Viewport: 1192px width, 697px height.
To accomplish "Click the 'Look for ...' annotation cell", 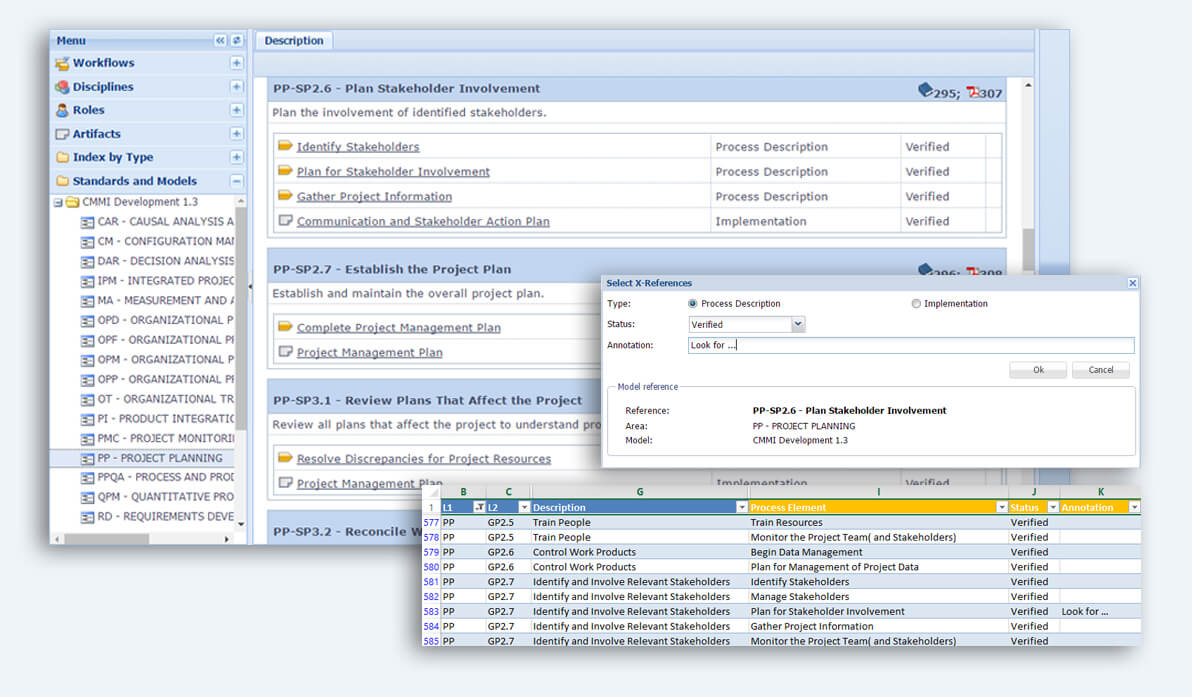I will [1100, 612].
